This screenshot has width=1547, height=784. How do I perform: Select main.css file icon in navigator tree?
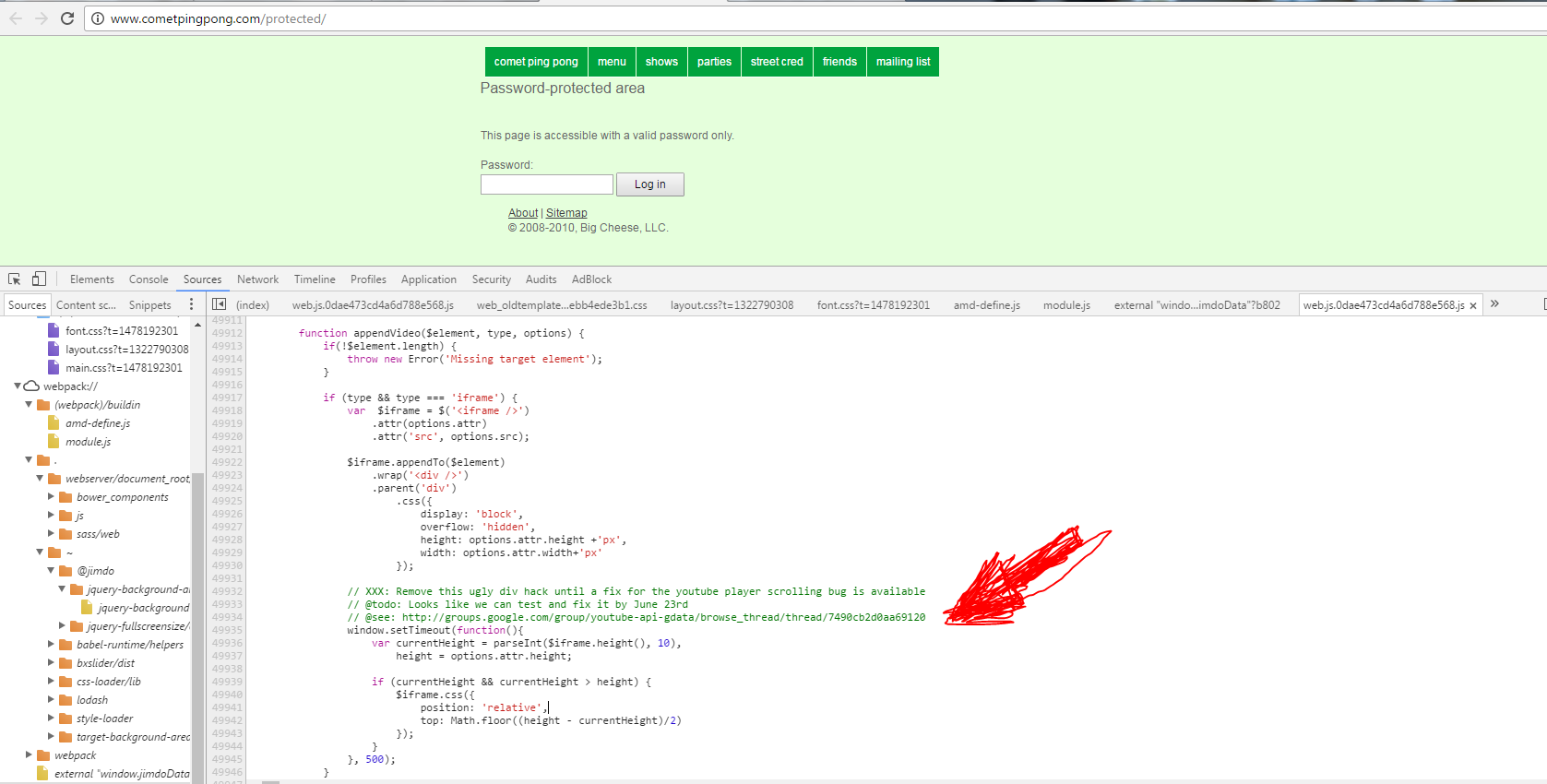(54, 367)
